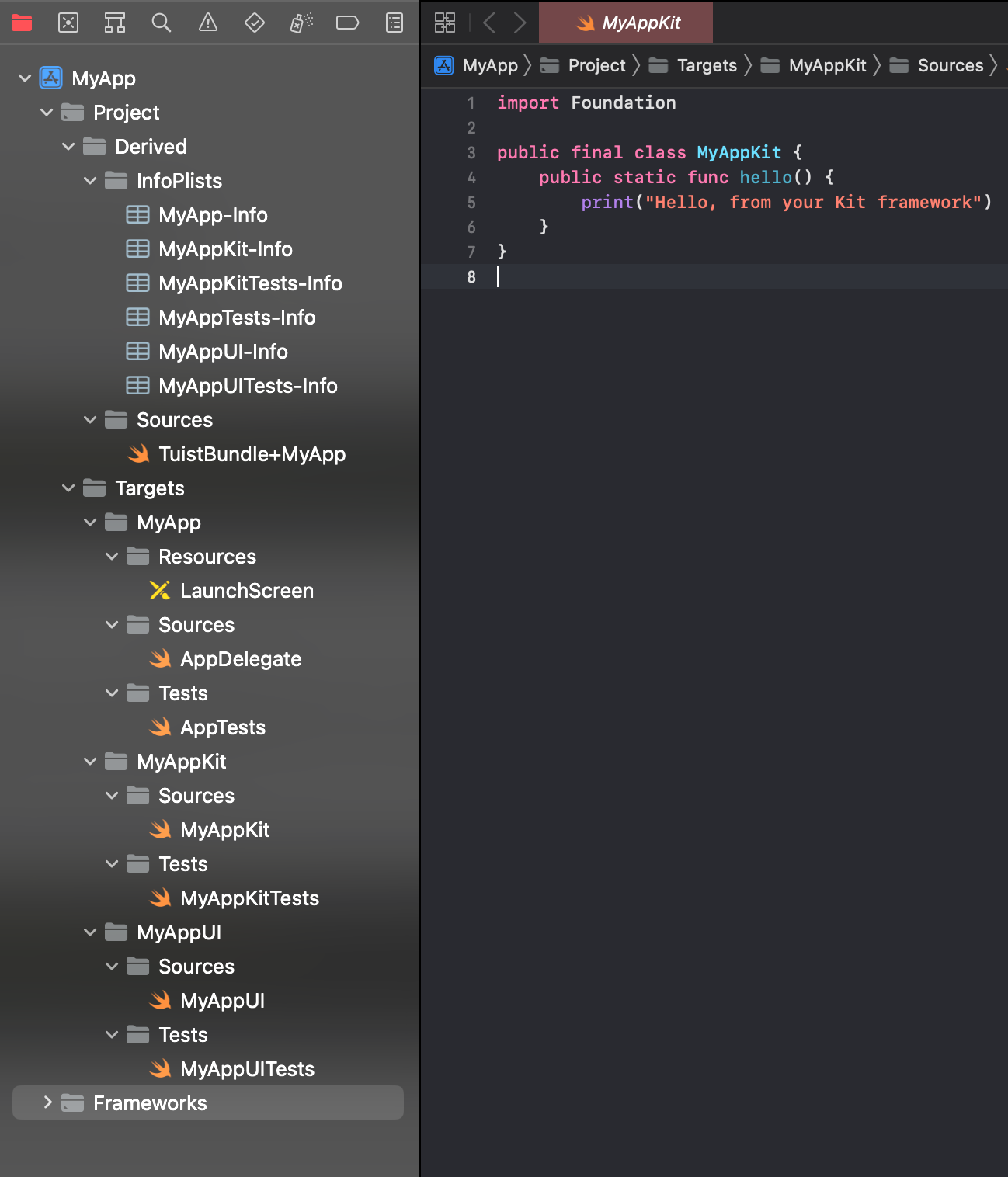Viewport: 1008px width, 1177px height.
Task: Click the print call on line 5
Action: 607,203
